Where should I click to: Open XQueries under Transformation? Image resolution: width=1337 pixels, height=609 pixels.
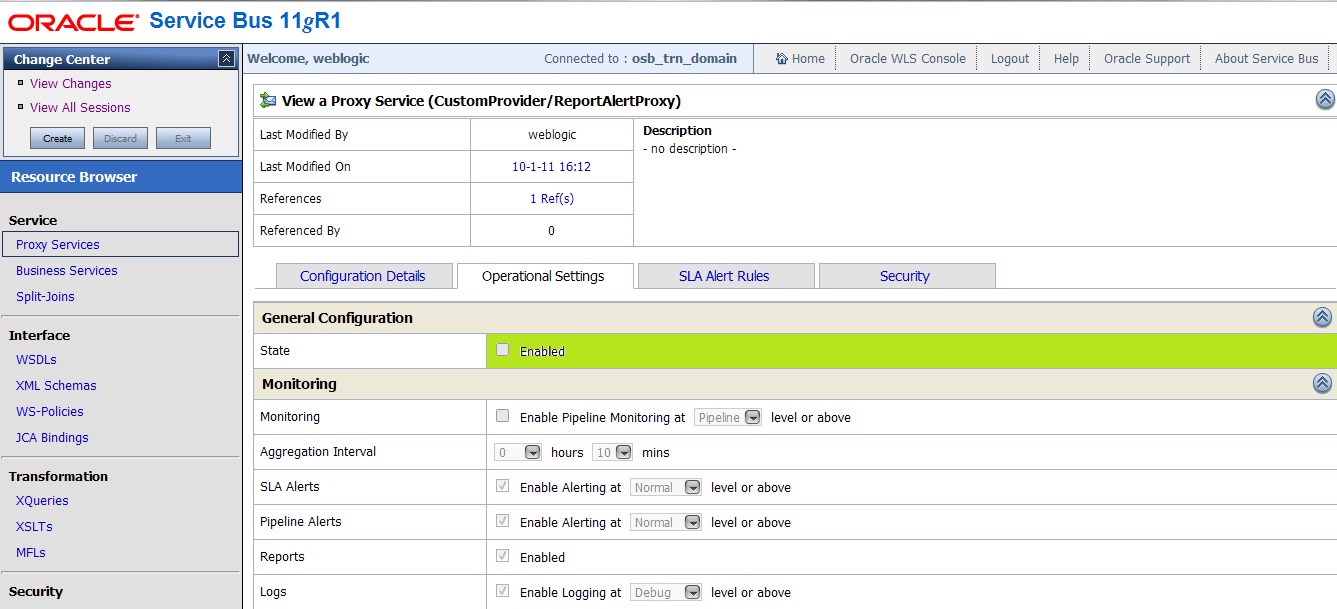click(42, 501)
